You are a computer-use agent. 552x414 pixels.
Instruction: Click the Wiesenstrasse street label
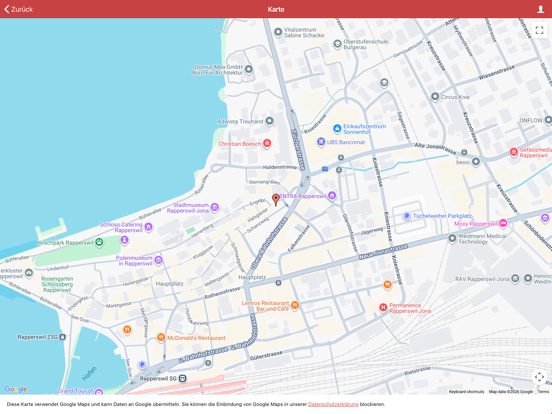click(496, 72)
